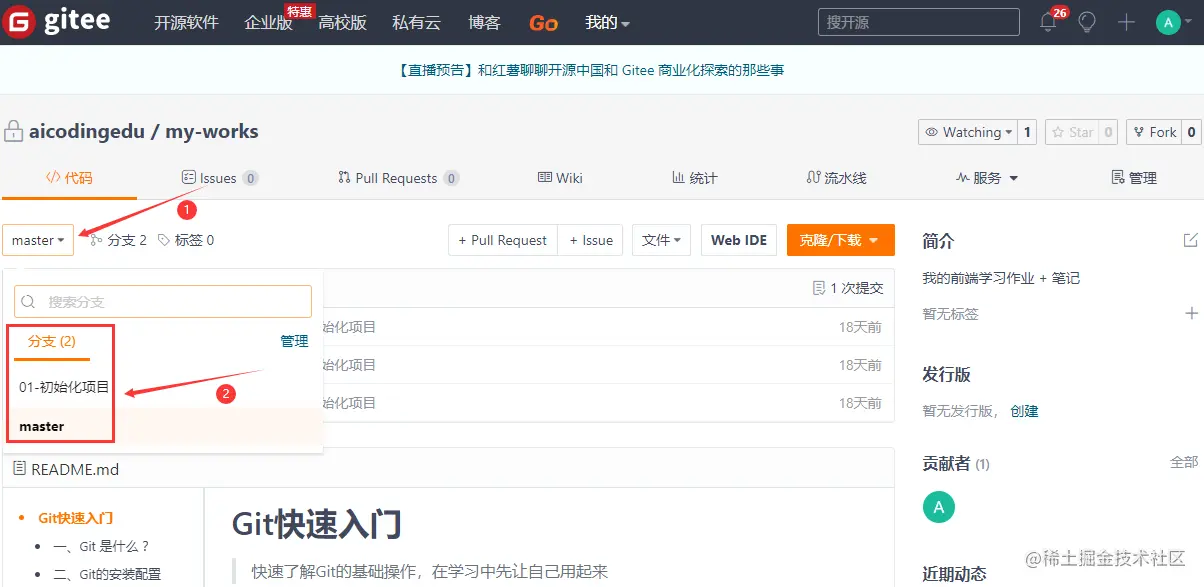1204x587 pixels.
Task: Click the 管理 link in branch dropdown
Action: (x=294, y=341)
